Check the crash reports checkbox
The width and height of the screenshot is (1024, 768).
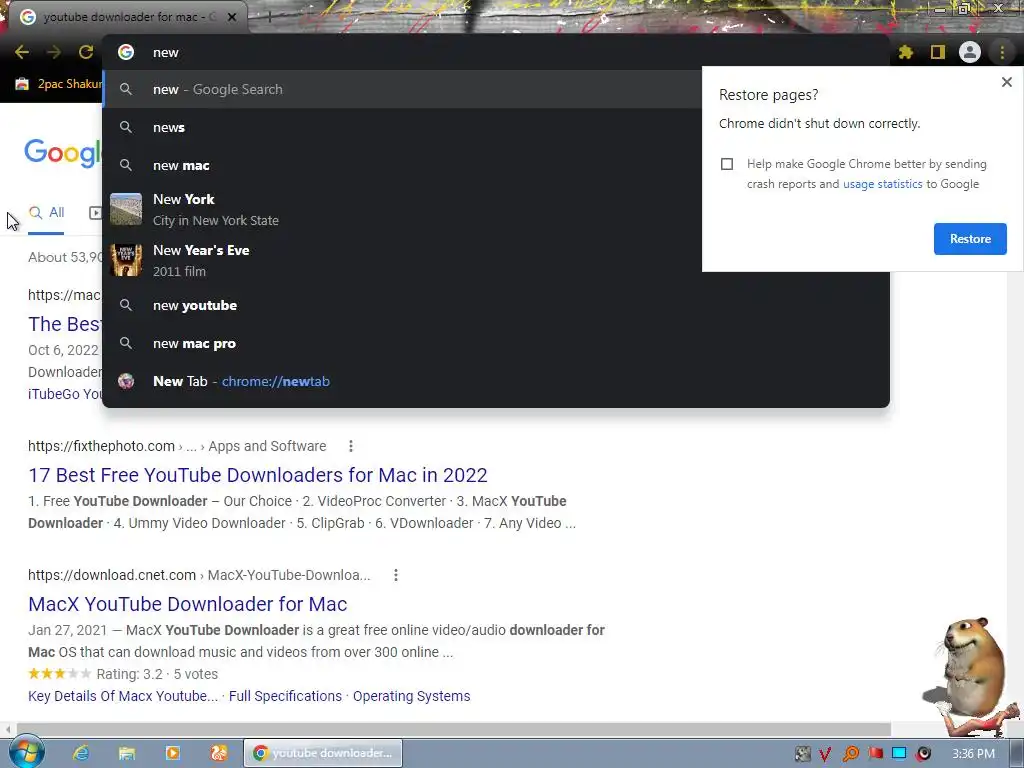727,164
